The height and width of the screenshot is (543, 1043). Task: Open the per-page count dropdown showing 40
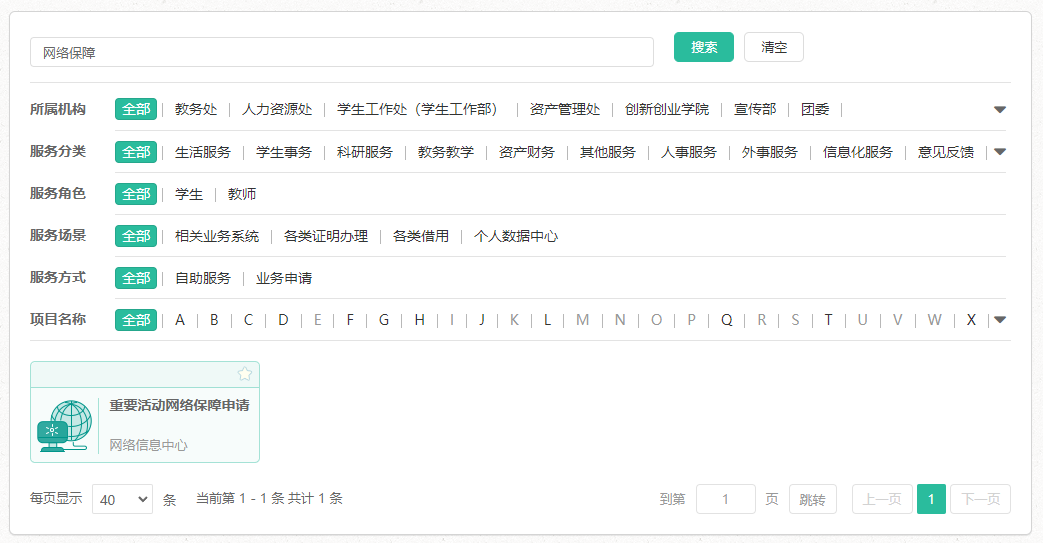point(122,499)
